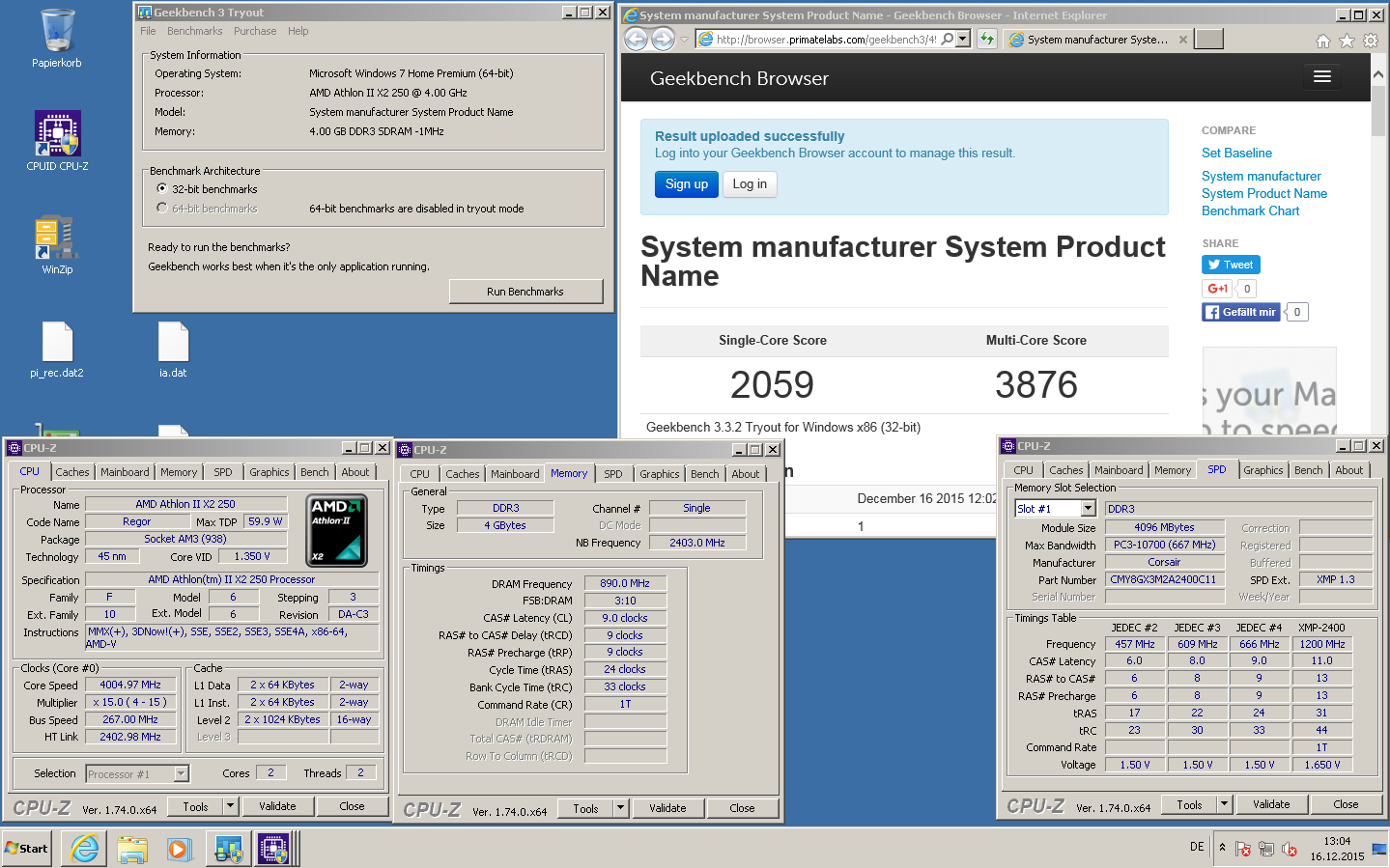Open Geekbench Purchase menu
This screenshot has width=1390, height=868.
coord(255,31)
